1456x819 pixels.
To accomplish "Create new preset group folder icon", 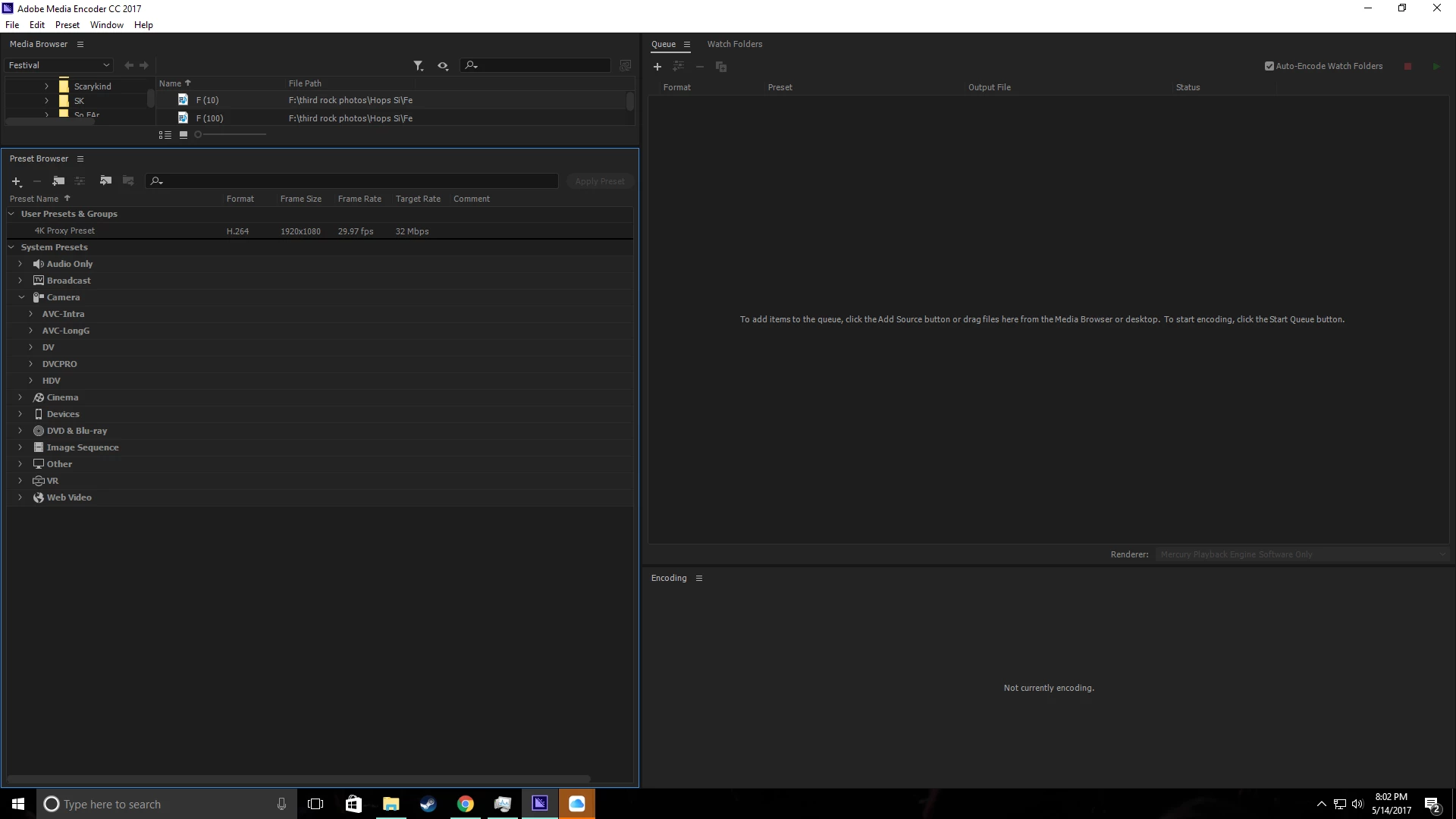I will [x=58, y=181].
